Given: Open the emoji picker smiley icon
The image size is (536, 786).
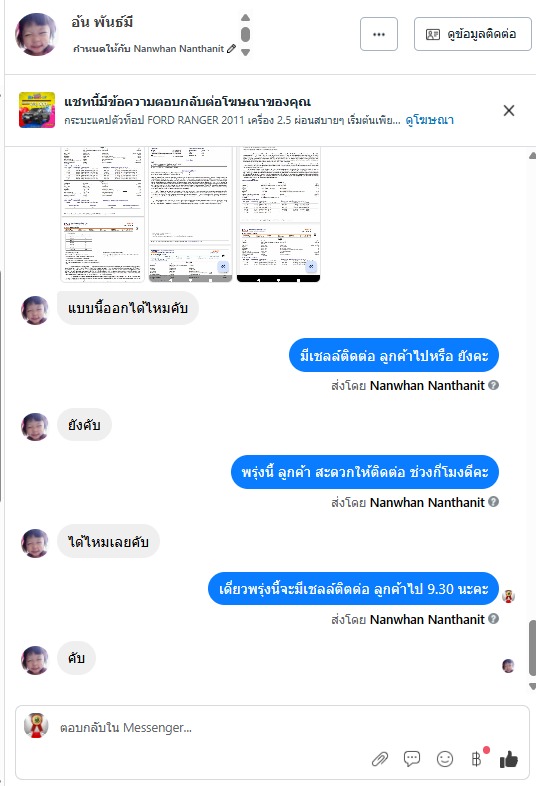Looking at the screenshot, I should (x=445, y=759).
